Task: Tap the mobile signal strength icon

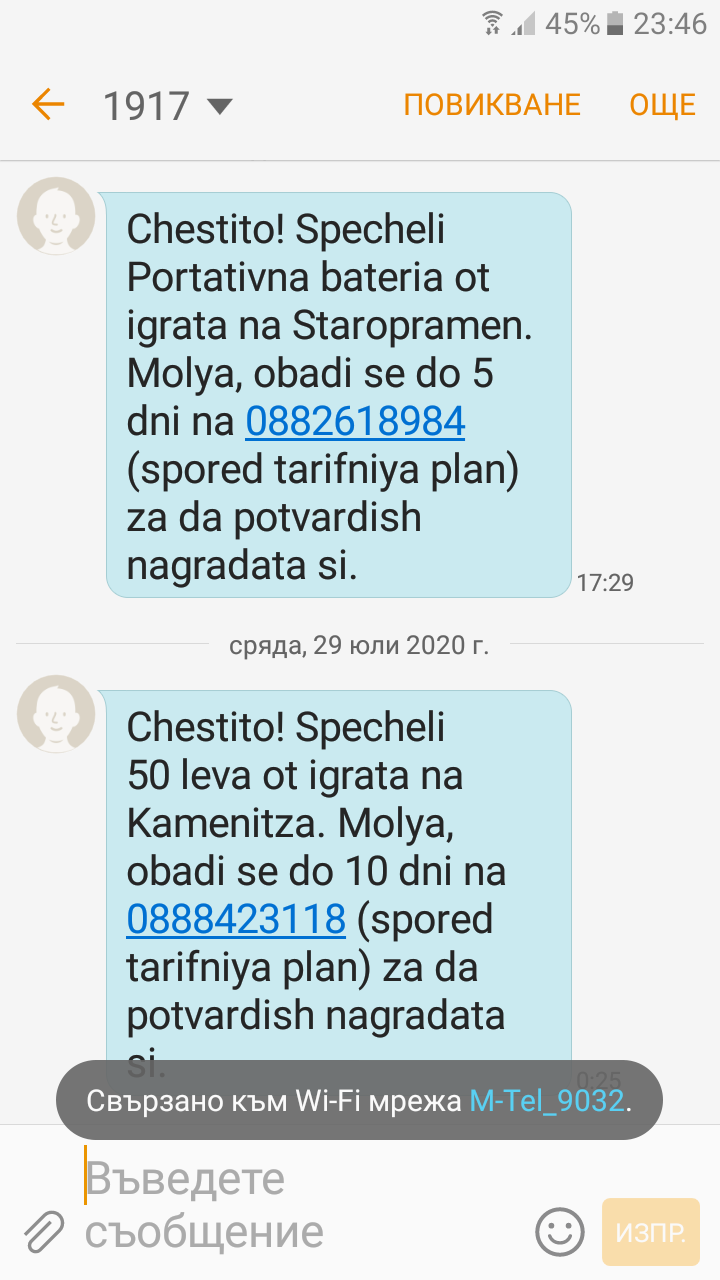Action: coord(523,23)
